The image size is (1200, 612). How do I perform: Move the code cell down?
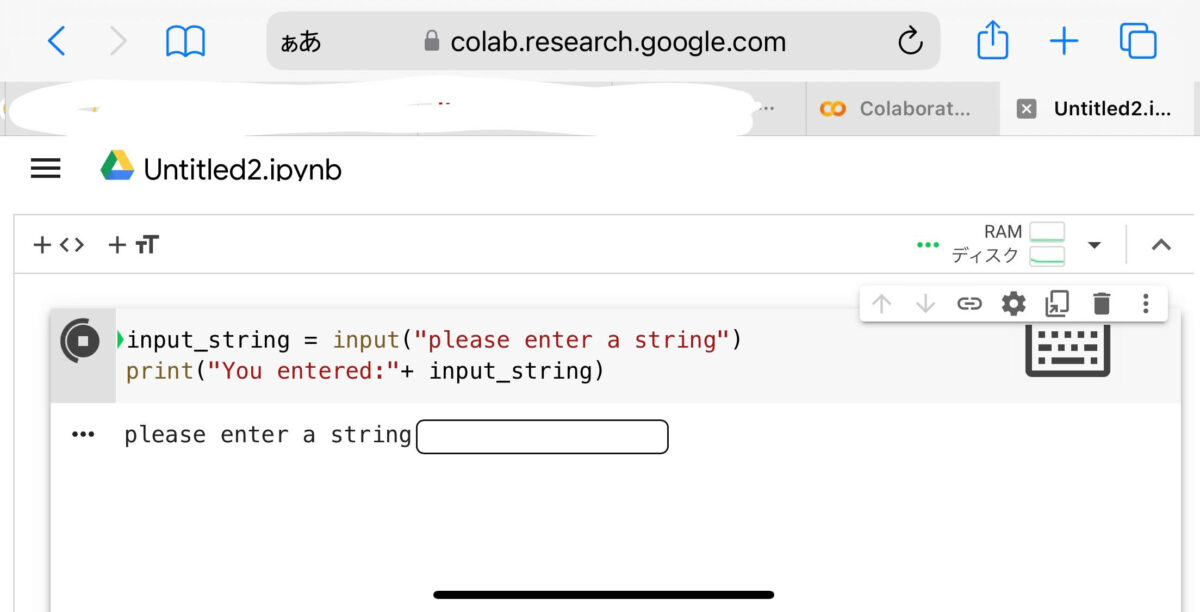click(926, 302)
